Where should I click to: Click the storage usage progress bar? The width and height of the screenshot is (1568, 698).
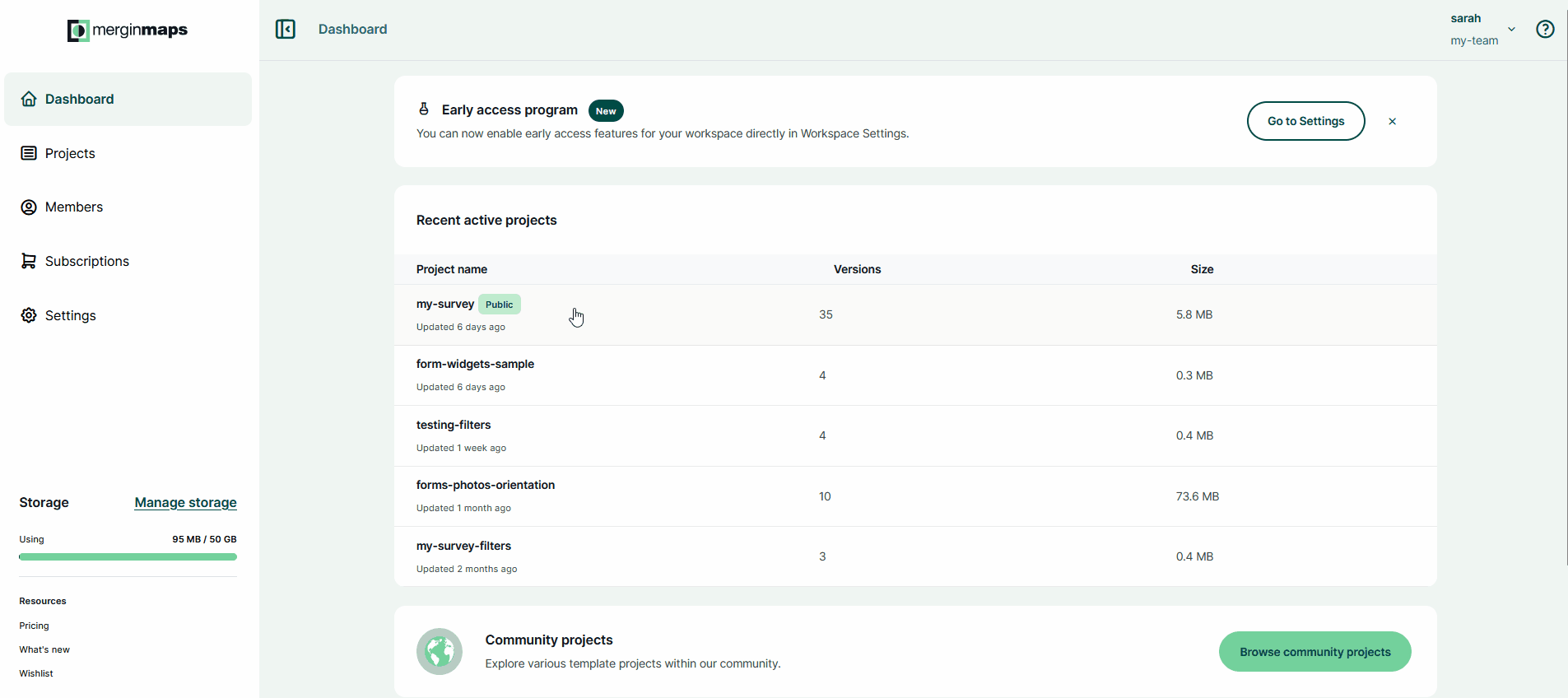[x=128, y=557]
